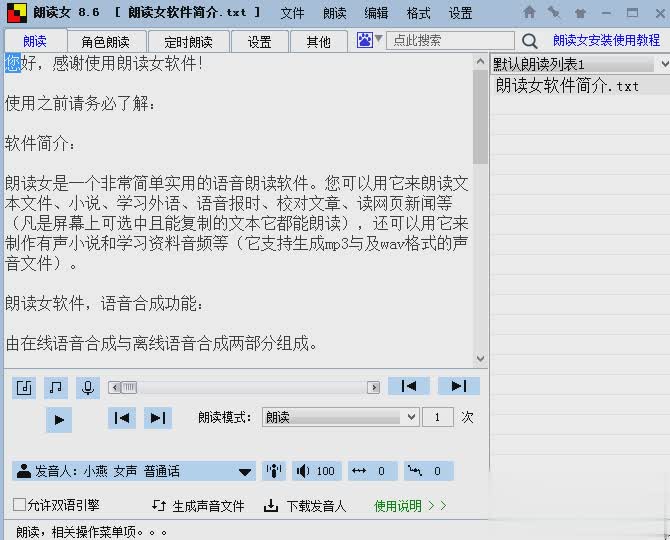Click 生成声音文件 button
Image resolution: width=670 pixels, height=540 pixels.
[x=198, y=506]
